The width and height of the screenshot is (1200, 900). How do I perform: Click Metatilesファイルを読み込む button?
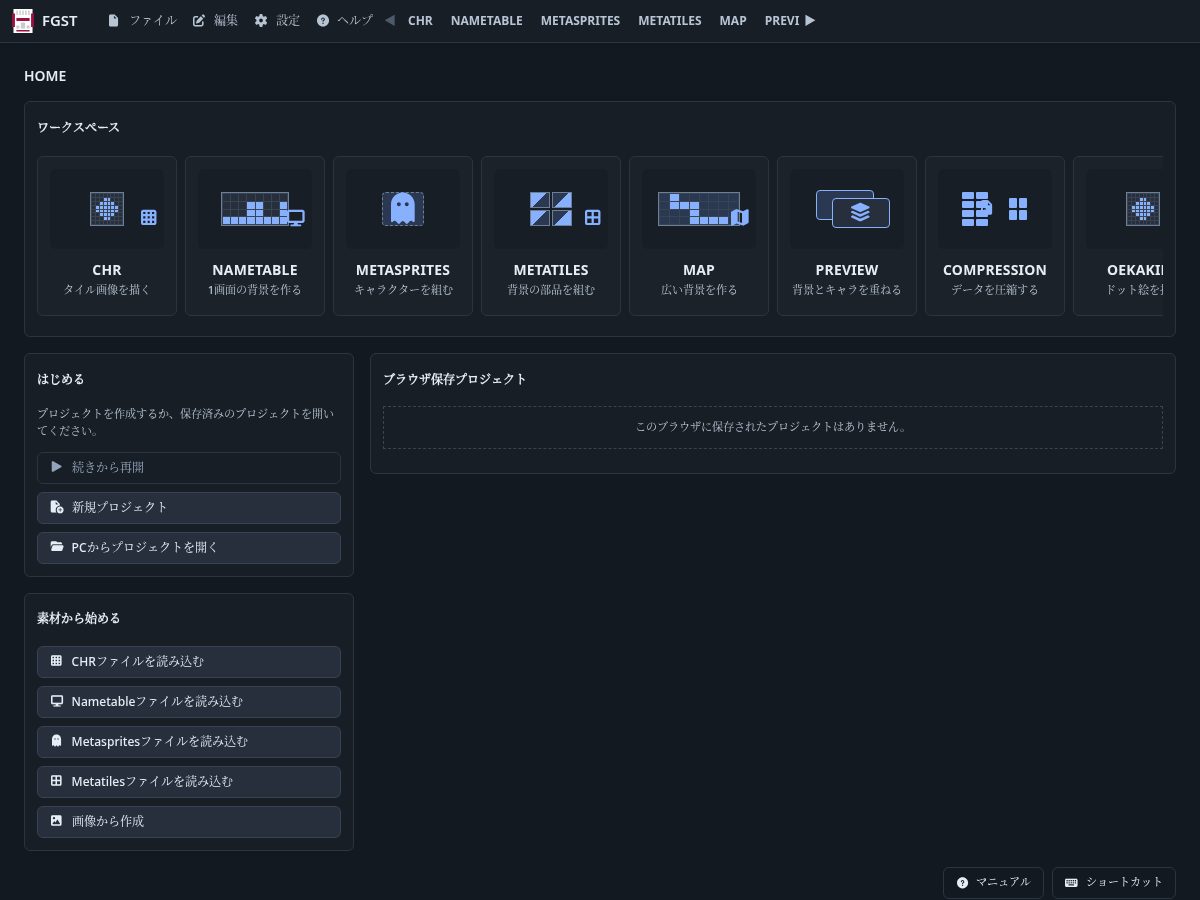tap(189, 782)
